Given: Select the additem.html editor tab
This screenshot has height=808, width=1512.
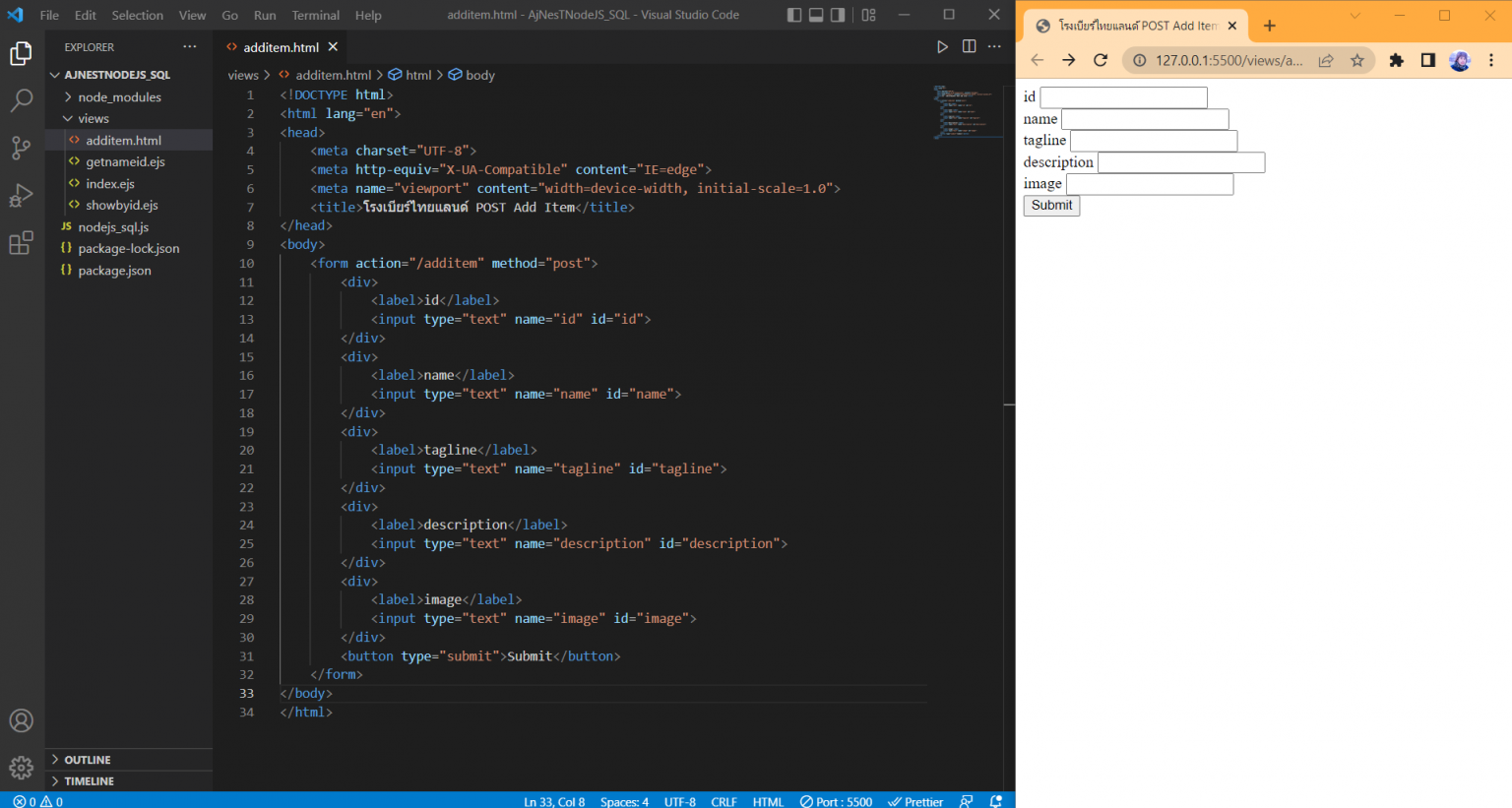Looking at the screenshot, I should pos(280,47).
